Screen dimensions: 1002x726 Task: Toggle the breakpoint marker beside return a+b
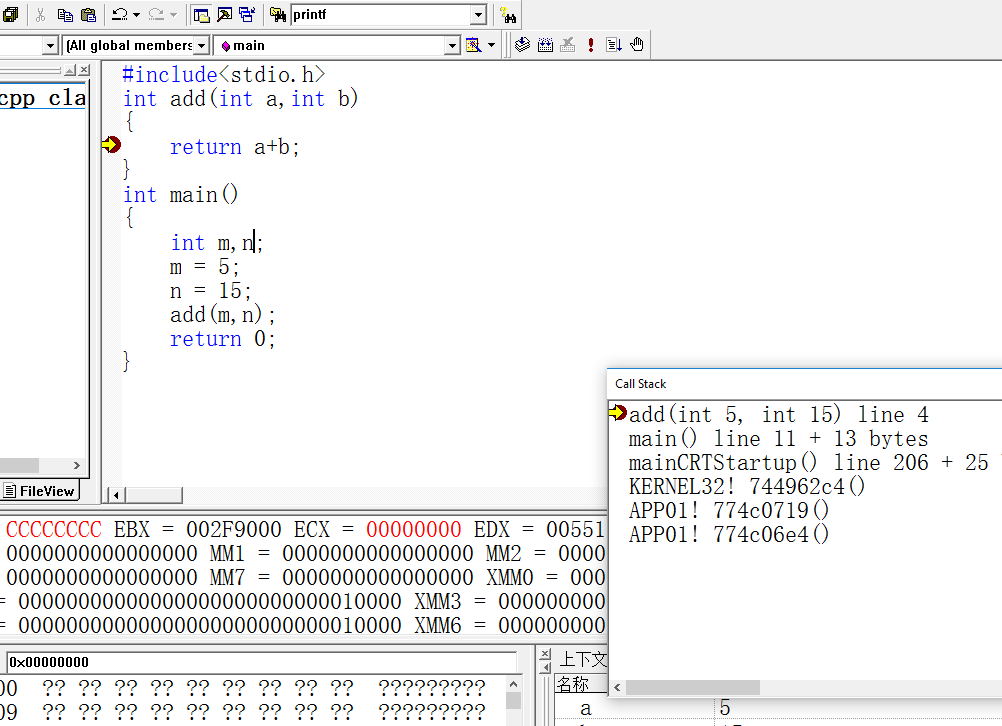click(110, 146)
